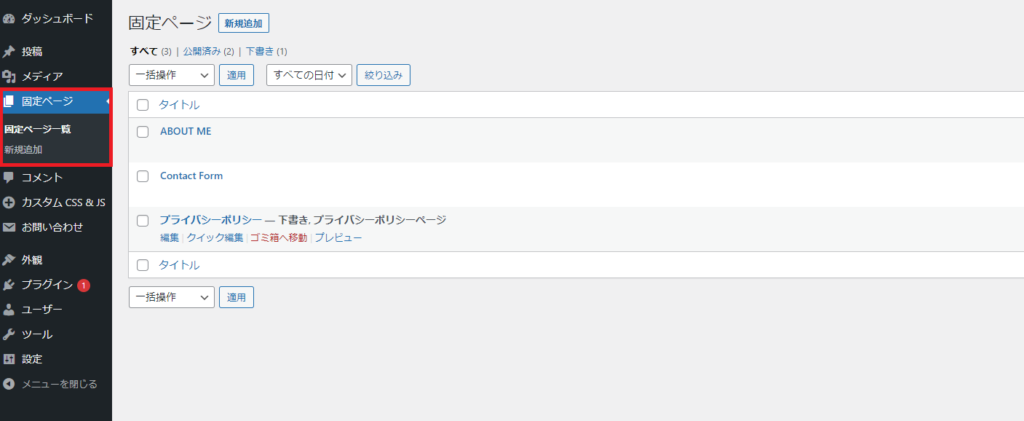
Task: Check the Contact Form row checkbox
Action: click(x=142, y=176)
